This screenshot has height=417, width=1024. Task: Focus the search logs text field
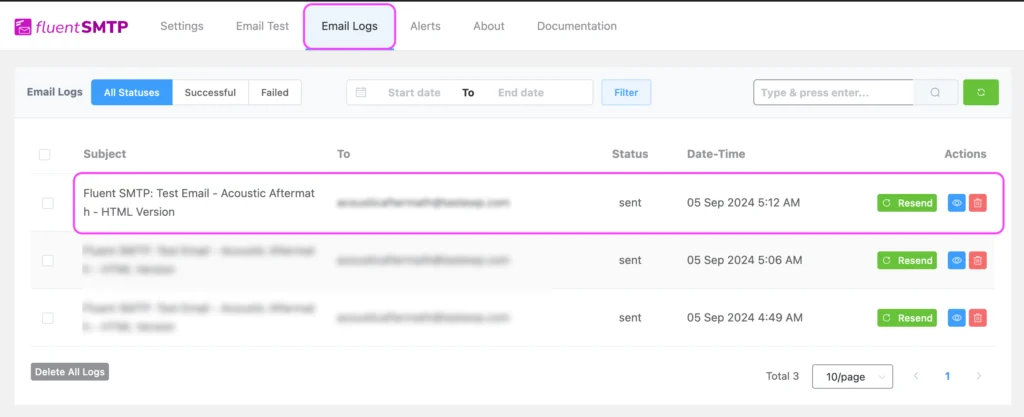pyautogui.click(x=833, y=92)
